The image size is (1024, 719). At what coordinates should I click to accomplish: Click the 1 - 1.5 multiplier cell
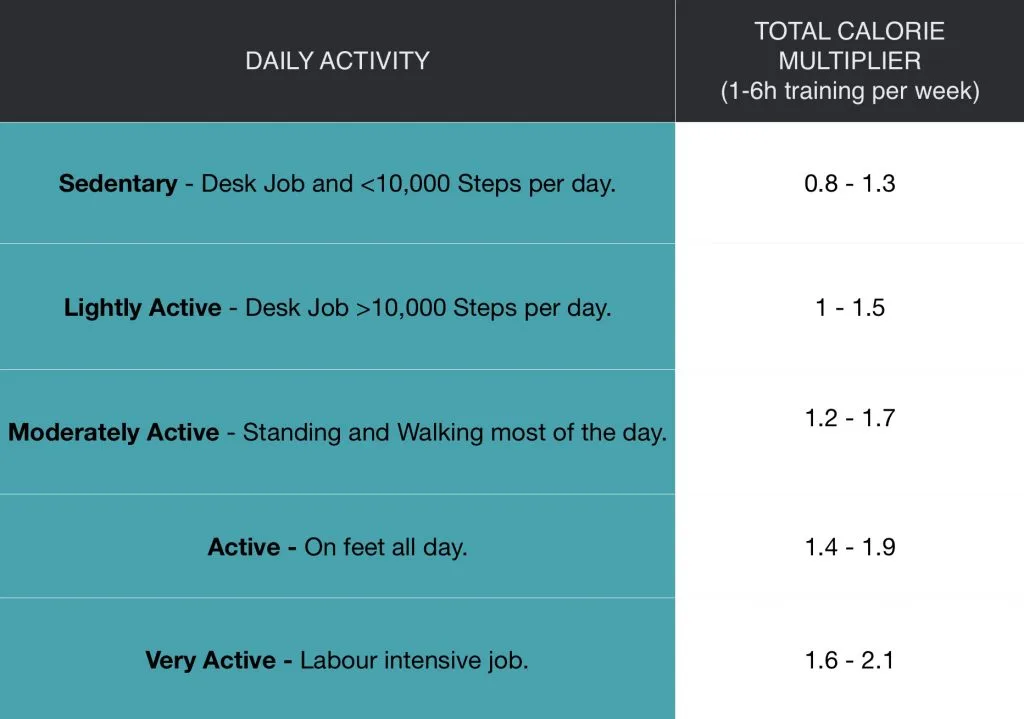850,308
